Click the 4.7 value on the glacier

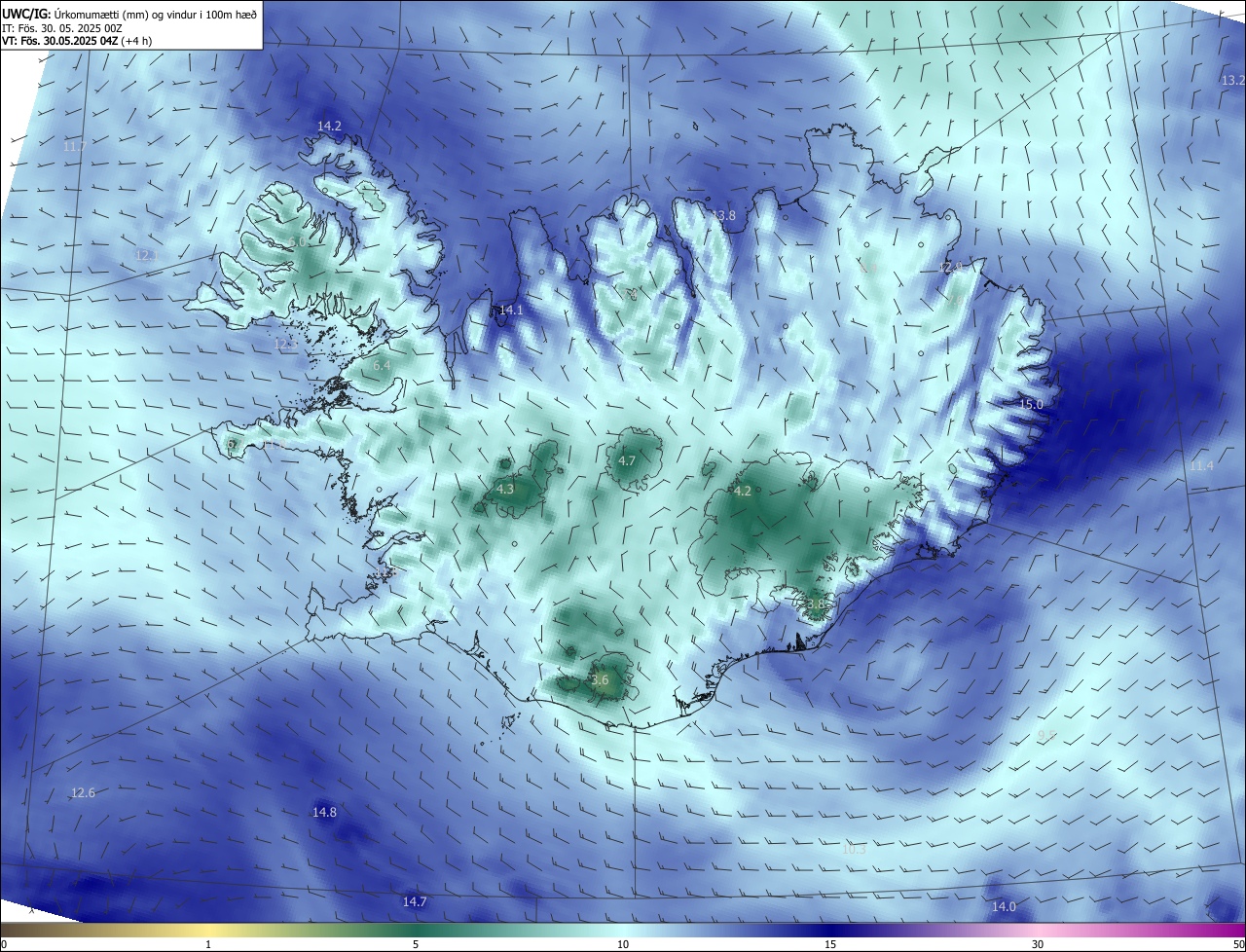627,460
